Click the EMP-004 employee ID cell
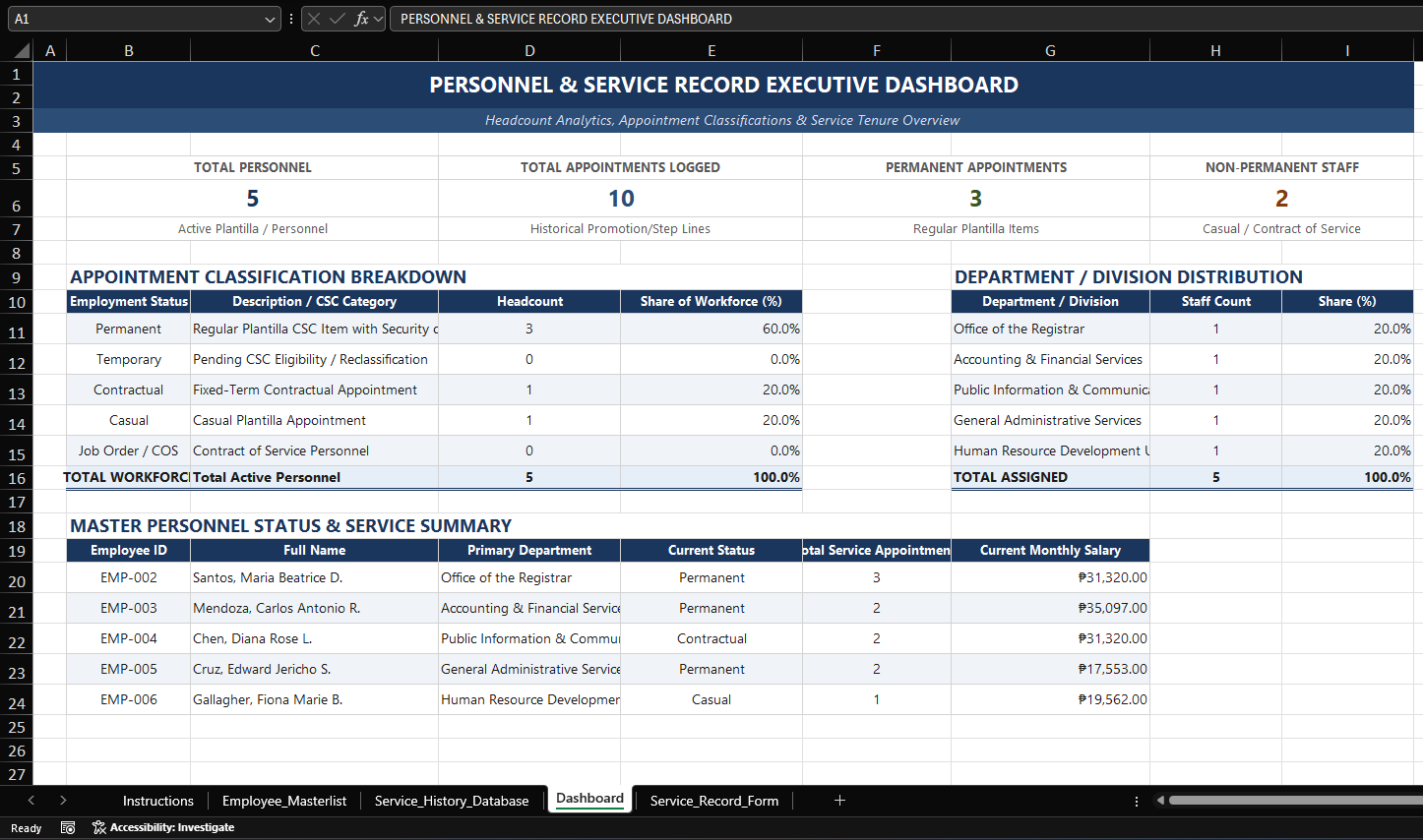The width and height of the screenshot is (1423, 840). [129, 638]
